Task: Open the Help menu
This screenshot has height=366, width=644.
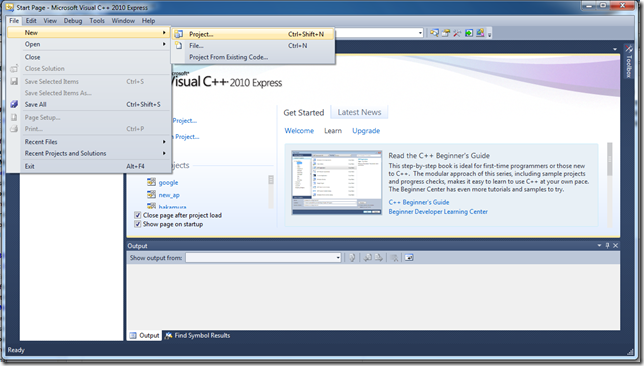Action: pyautogui.click(x=148, y=21)
